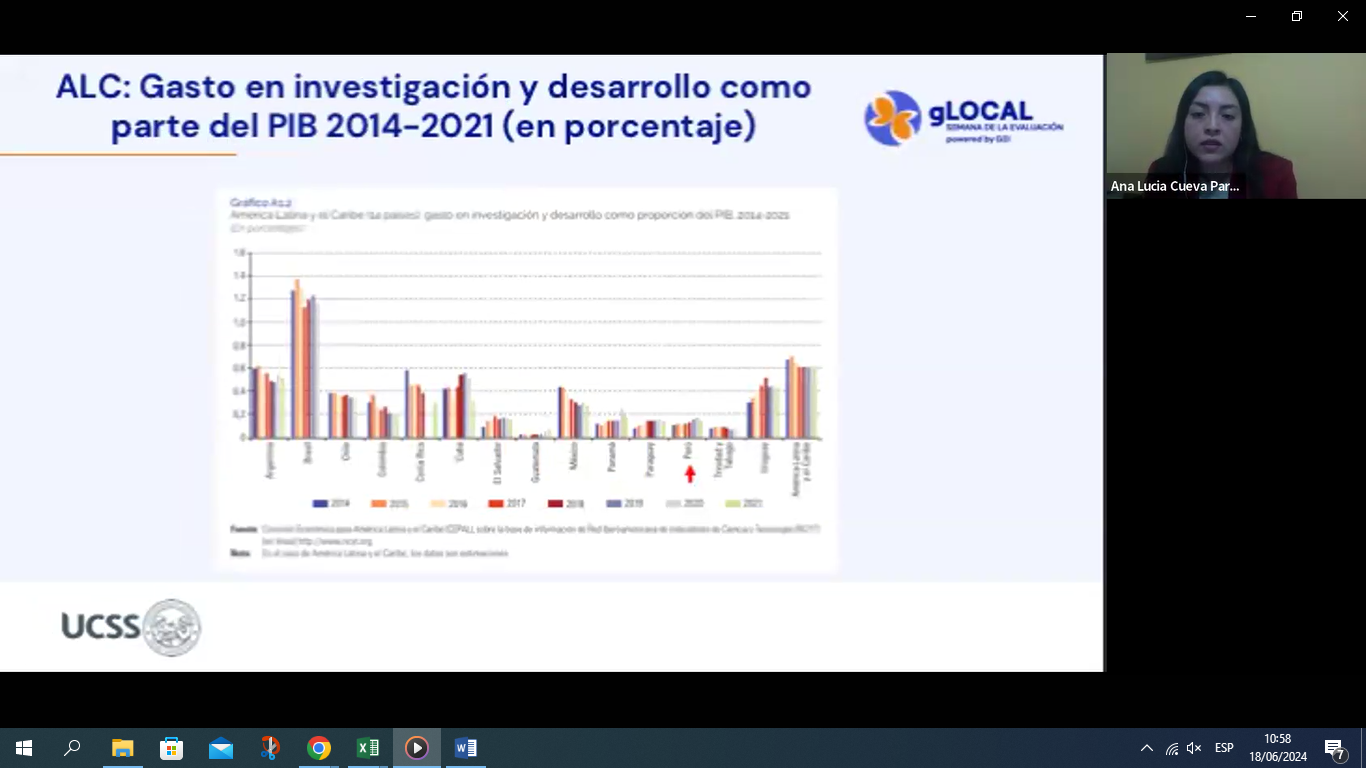Toggle the muted volume speaker icon
This screenshot has height=768, width=1366.
tap(1194, 748)
